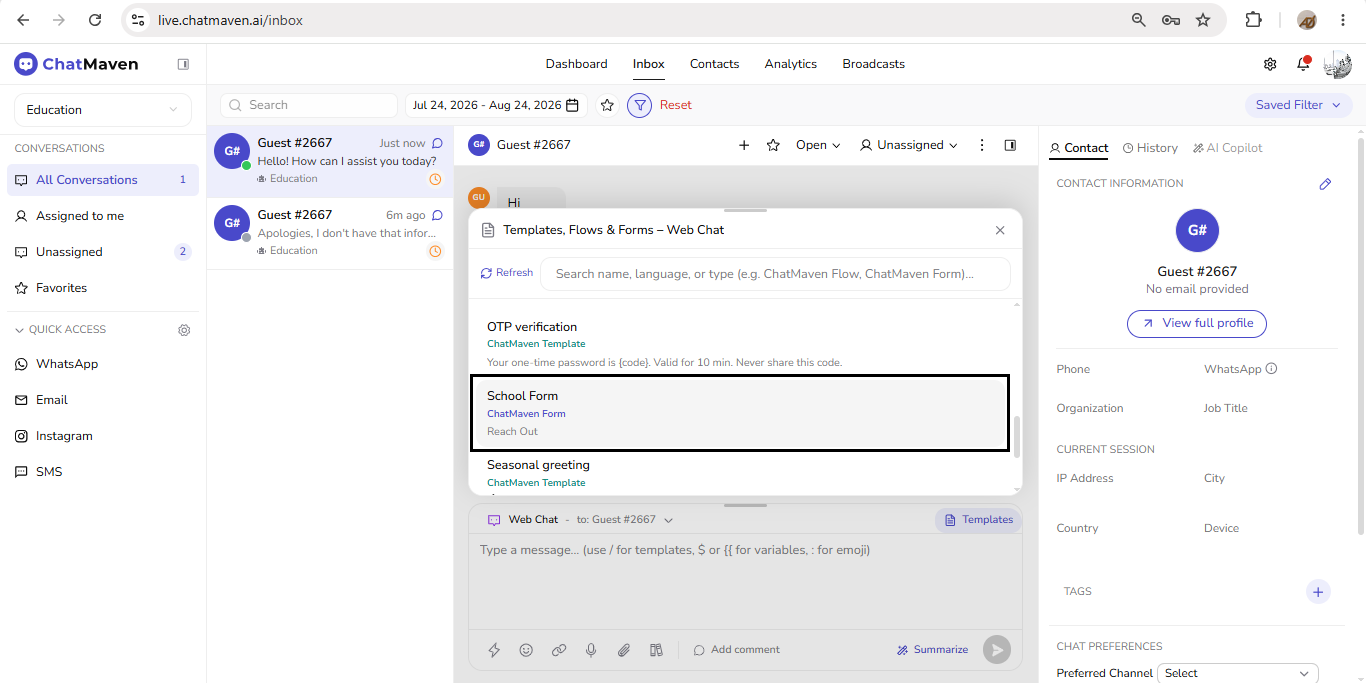Click the plus icon in chat header
This screenshot has width=1366, height=683.
point(744,145)
